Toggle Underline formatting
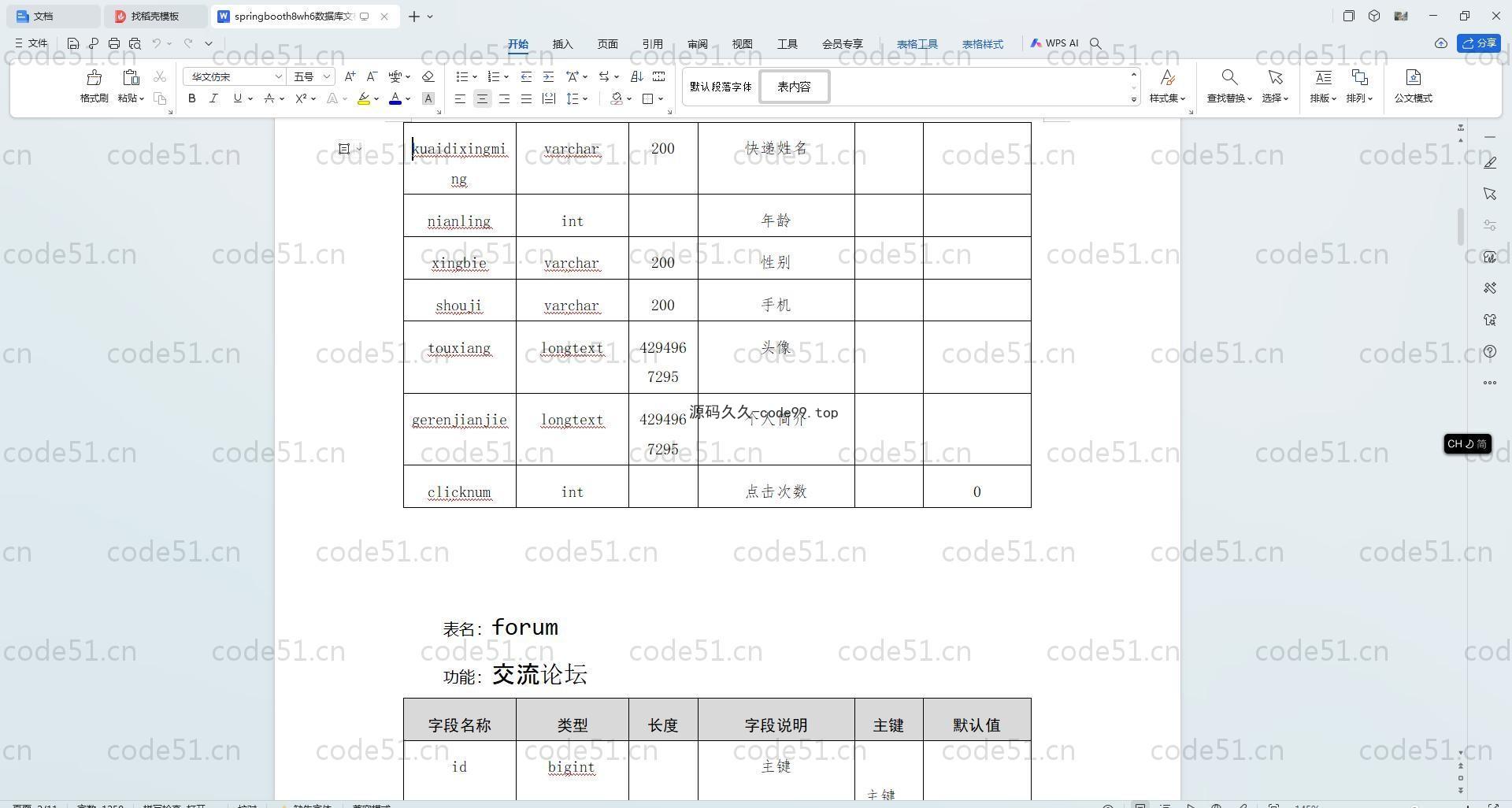Screen dimensions: 1512x808 tap(237, 98)
